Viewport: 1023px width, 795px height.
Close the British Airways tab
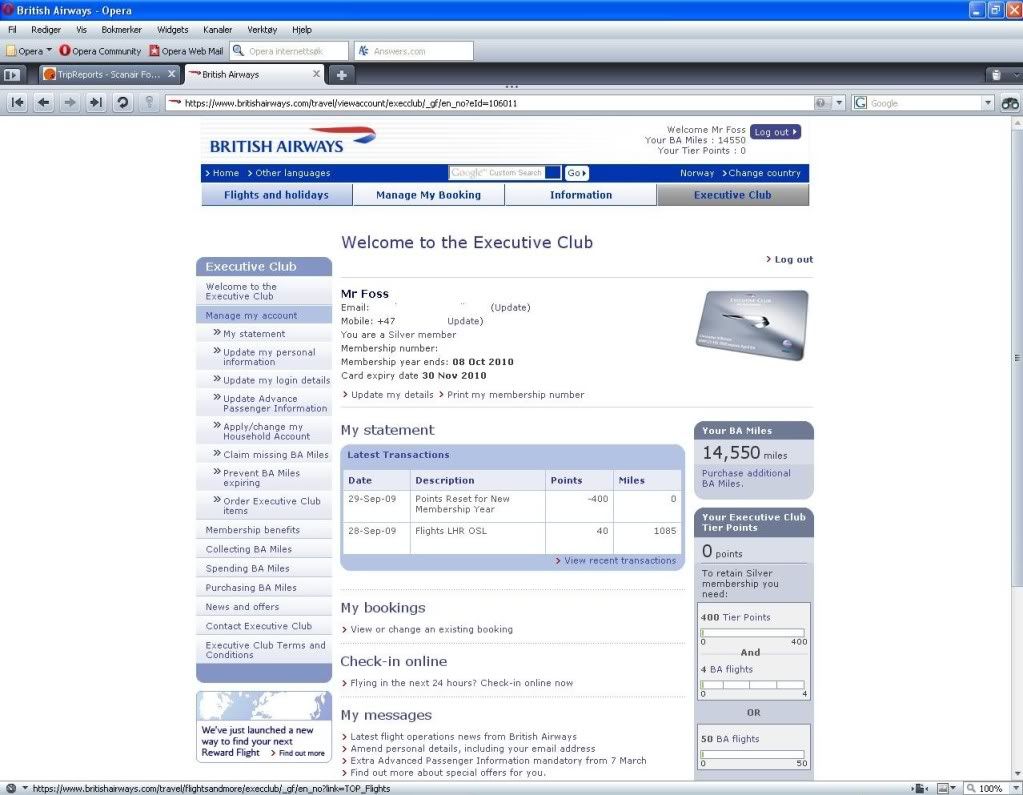[316, 74]
